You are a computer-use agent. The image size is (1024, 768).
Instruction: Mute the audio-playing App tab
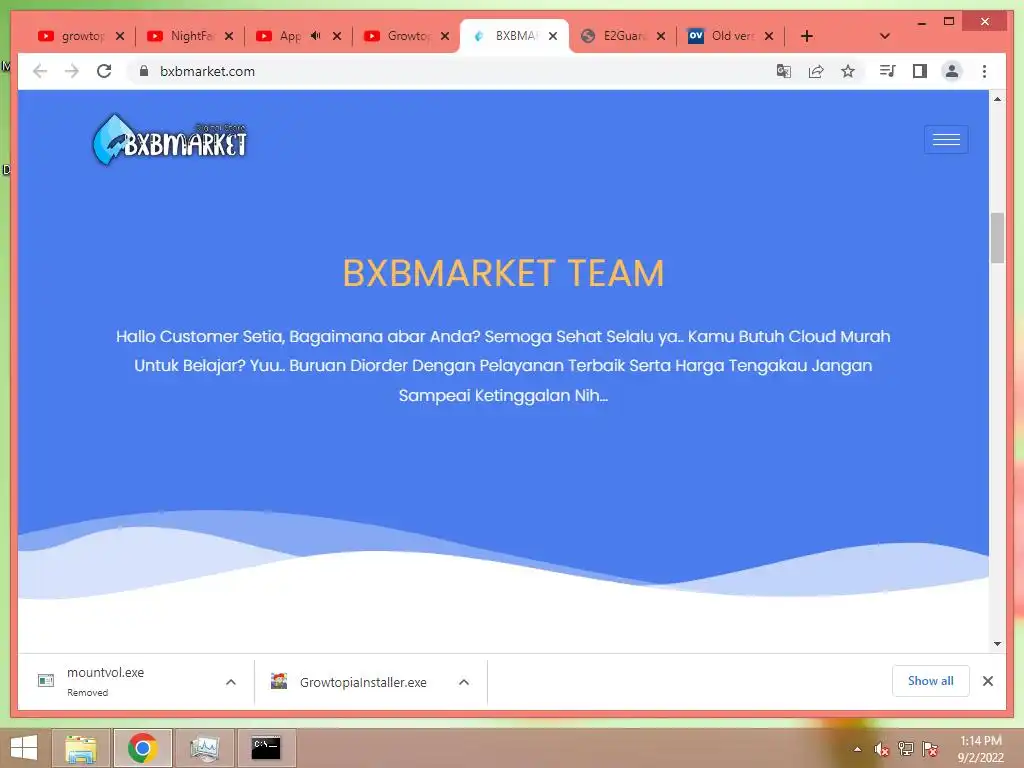[316, 36]
